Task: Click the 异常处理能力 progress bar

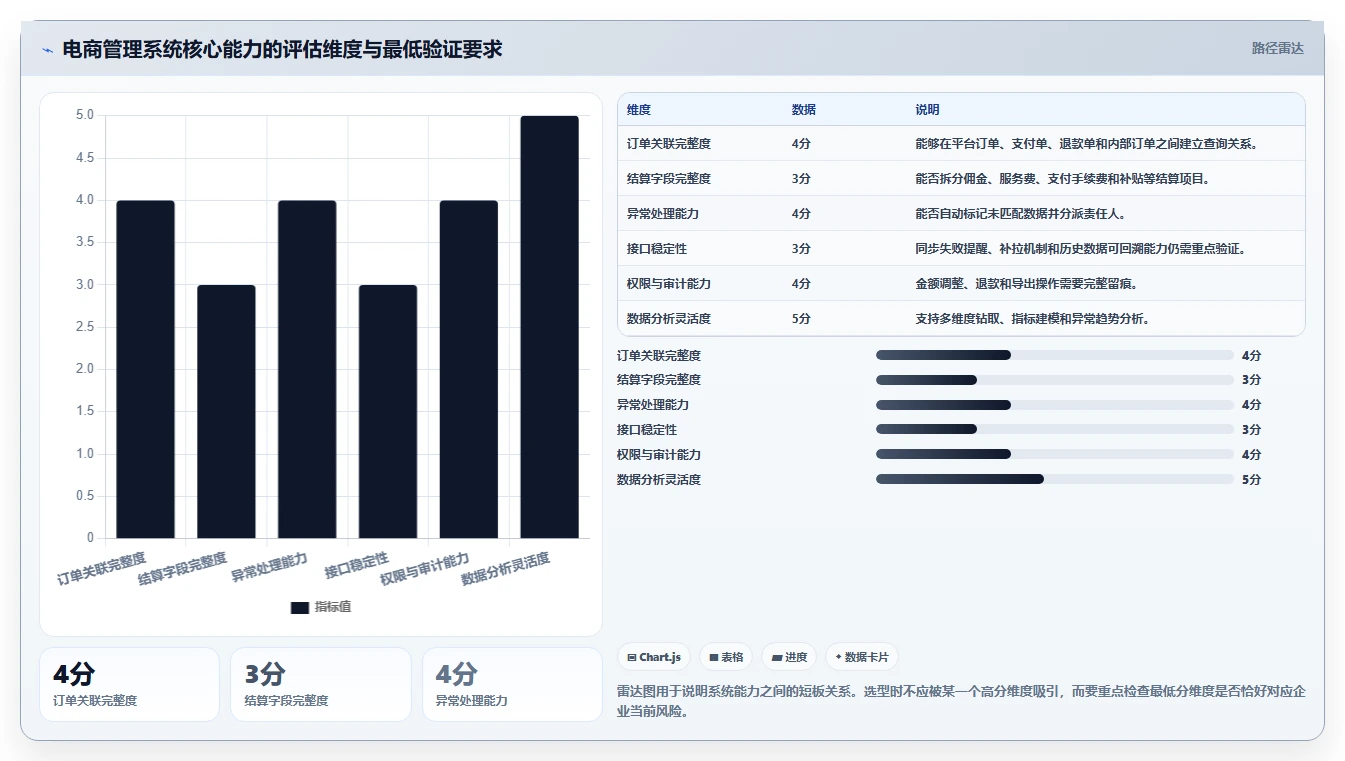Action: point(1054,405)
